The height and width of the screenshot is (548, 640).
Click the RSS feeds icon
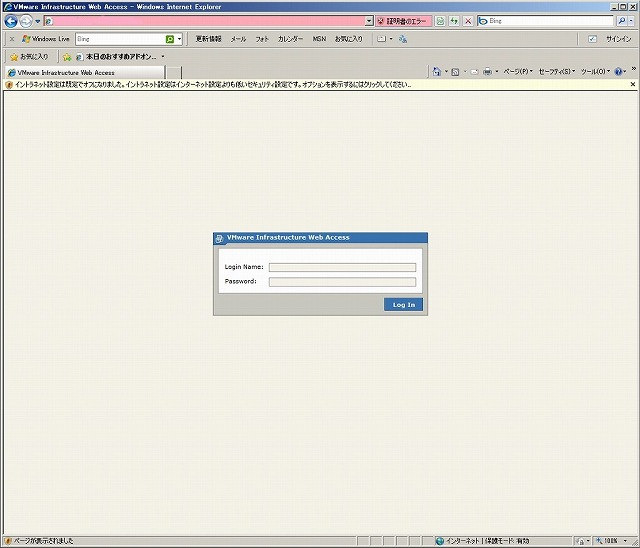coord(455,72)
